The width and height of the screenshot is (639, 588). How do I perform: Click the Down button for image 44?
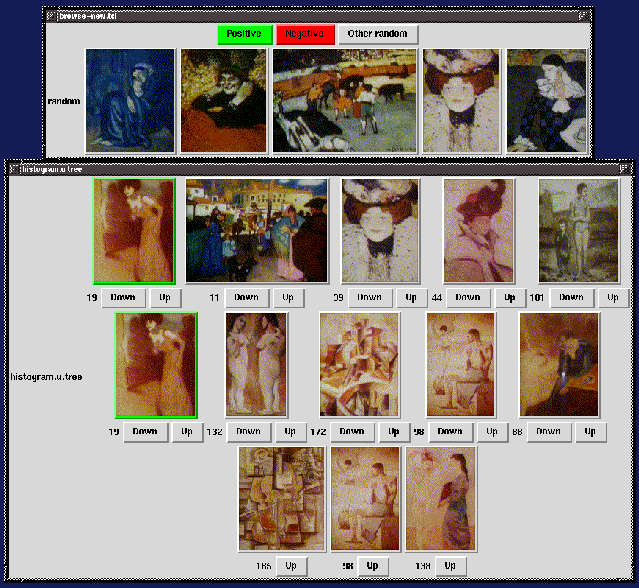(468, 298)
